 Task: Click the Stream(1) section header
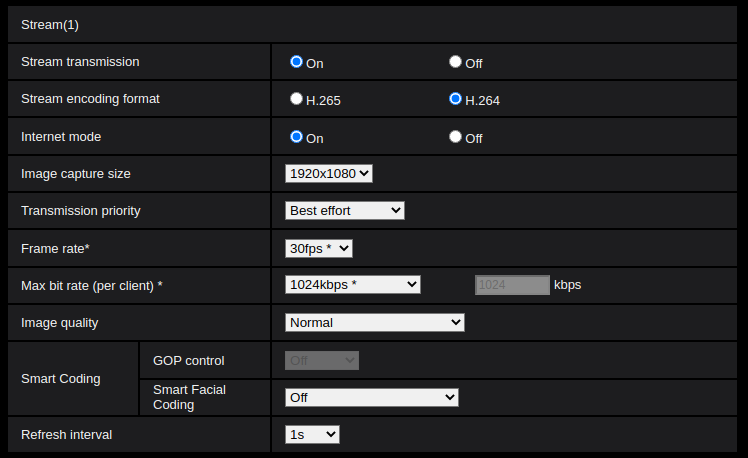(x=50, y=24)
